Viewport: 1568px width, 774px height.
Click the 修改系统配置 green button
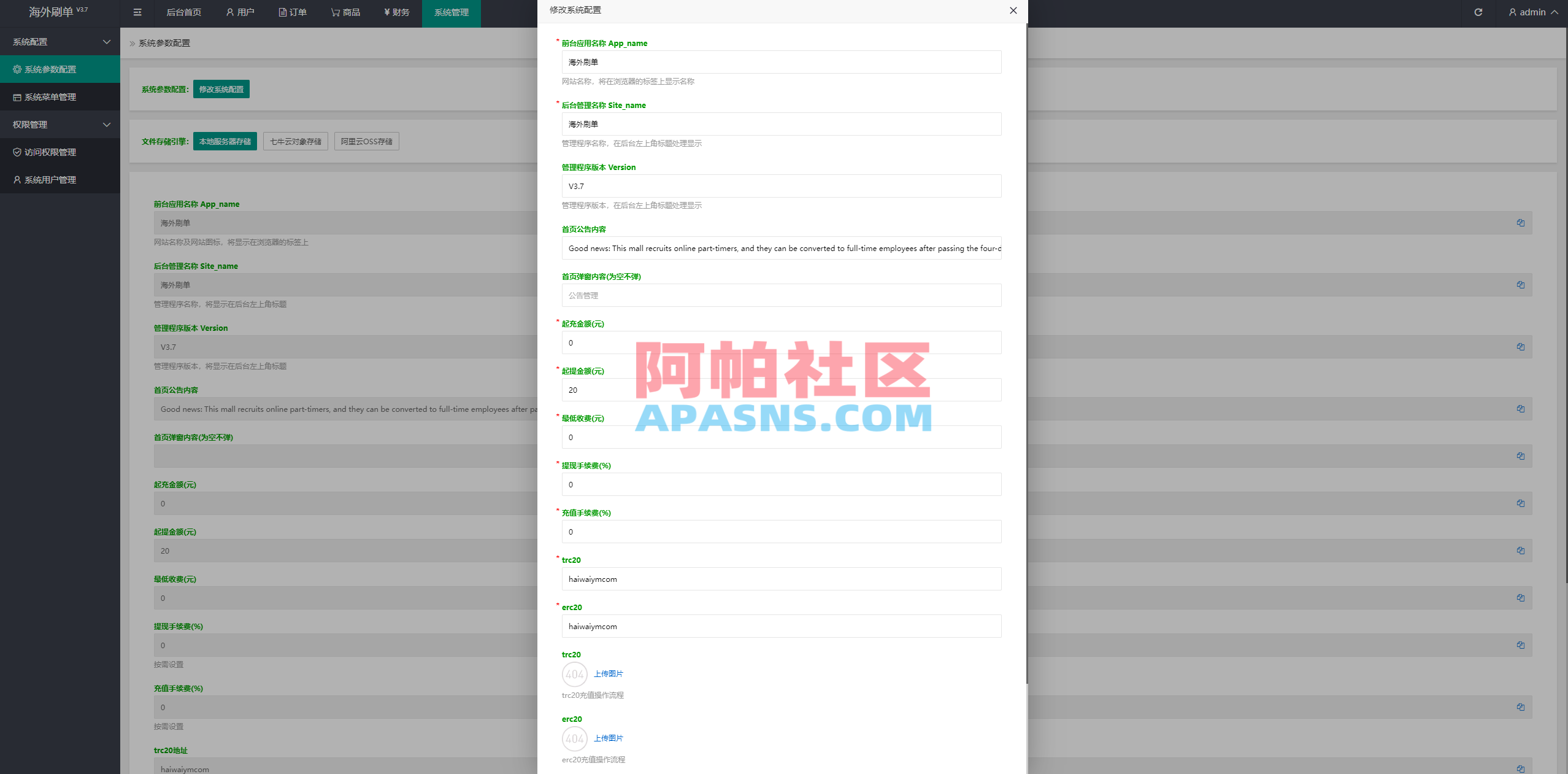[221, 88]
